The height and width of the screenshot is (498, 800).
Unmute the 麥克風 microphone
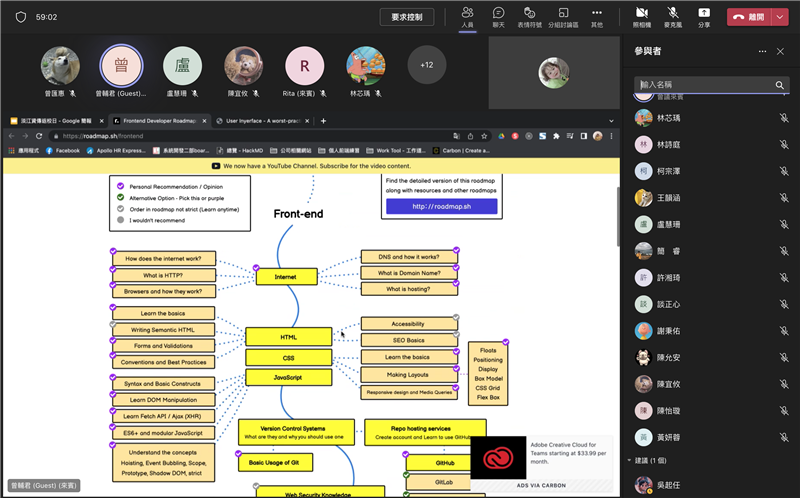[672, 16]
